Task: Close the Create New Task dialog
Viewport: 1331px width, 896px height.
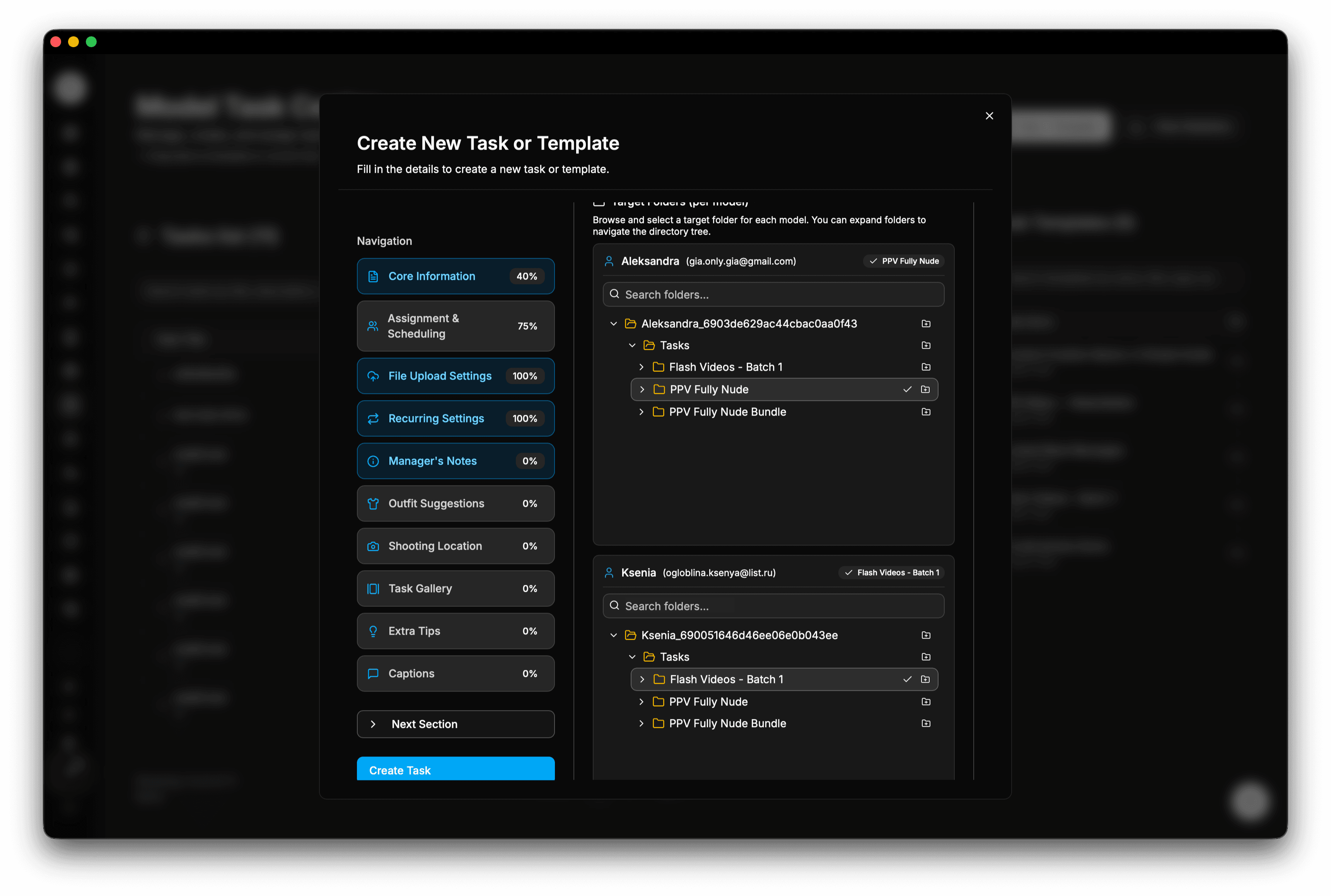Action: pyautogui.click(x=989, y=116)
